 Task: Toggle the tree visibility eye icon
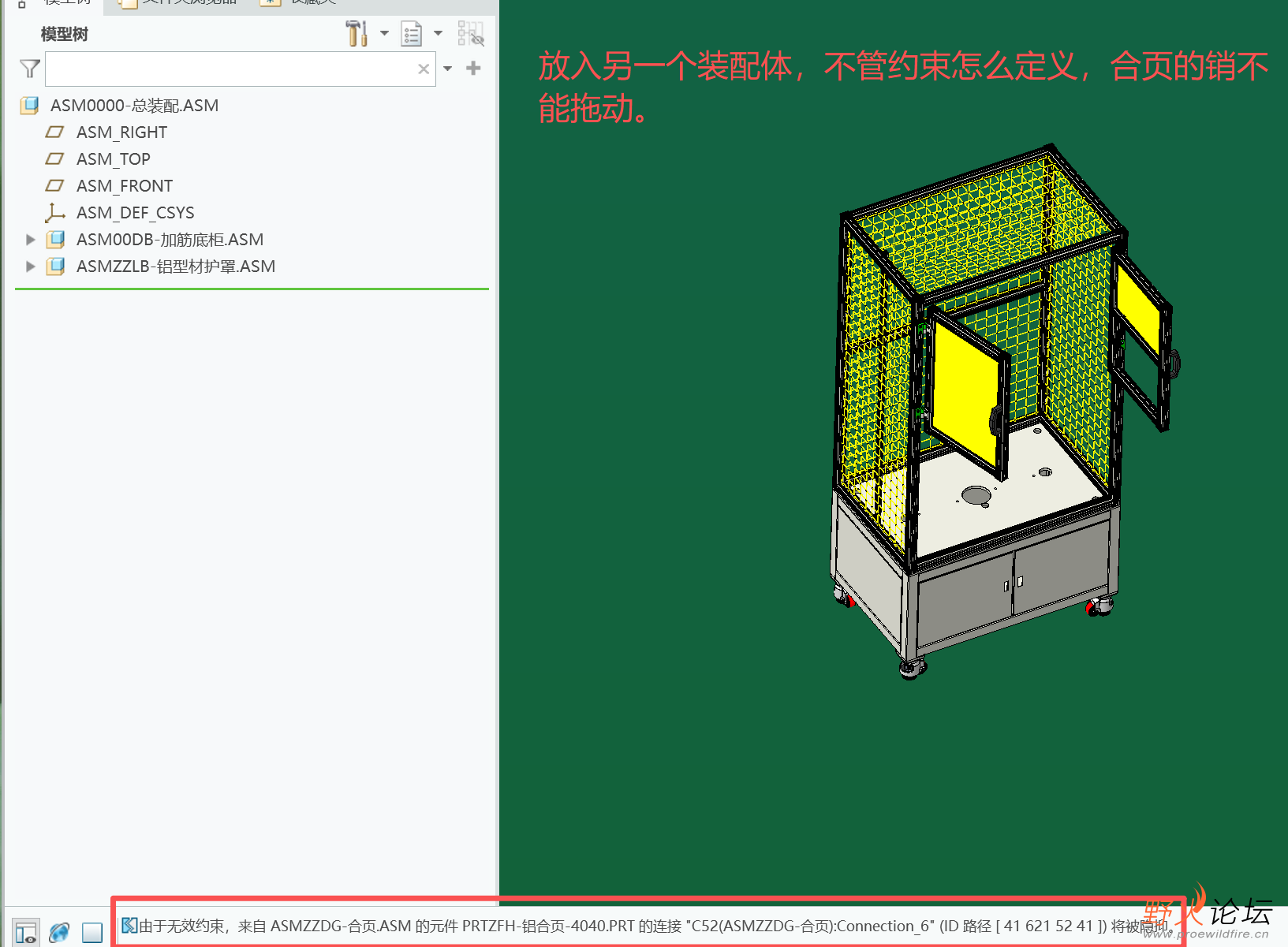pyautogui.click(x=471, y=34)
